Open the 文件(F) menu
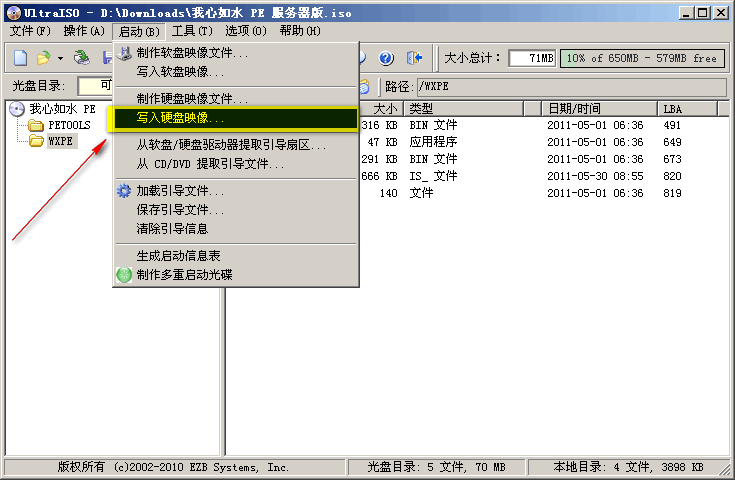The image size is (735, 480). (30, 31)
